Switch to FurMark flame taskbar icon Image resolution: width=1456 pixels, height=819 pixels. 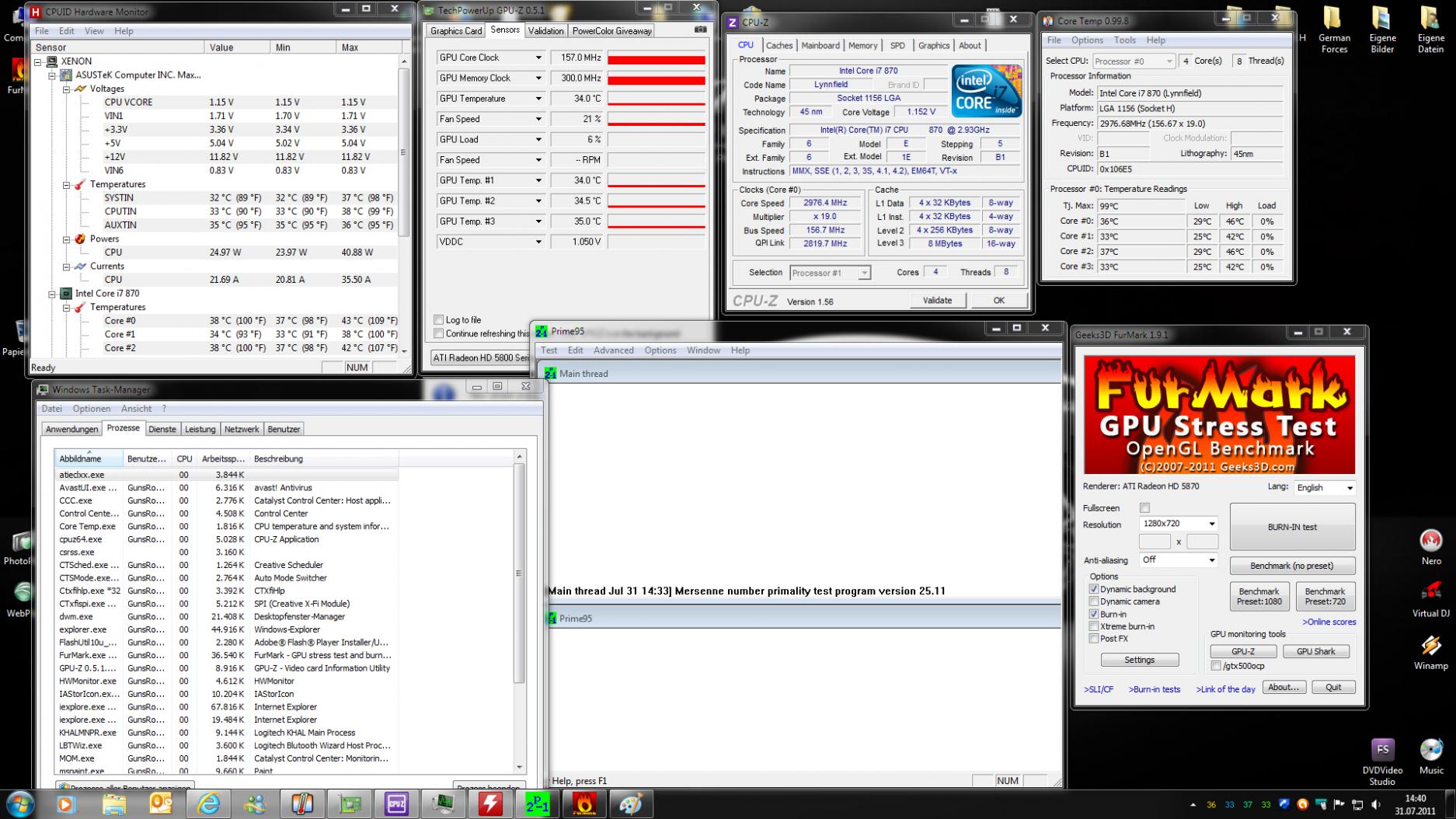[584, 804]
